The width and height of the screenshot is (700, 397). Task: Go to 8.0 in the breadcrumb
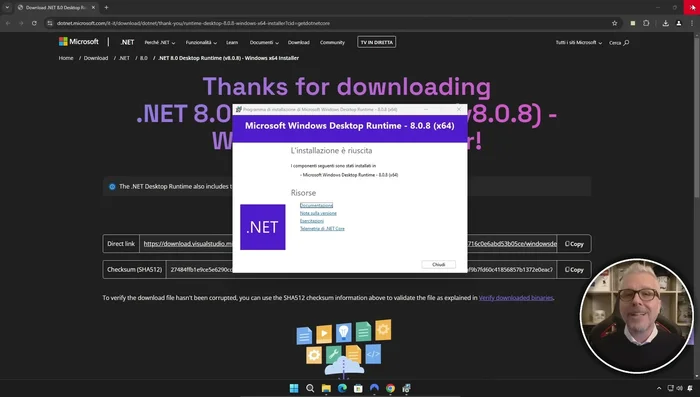tap(144, 58)
